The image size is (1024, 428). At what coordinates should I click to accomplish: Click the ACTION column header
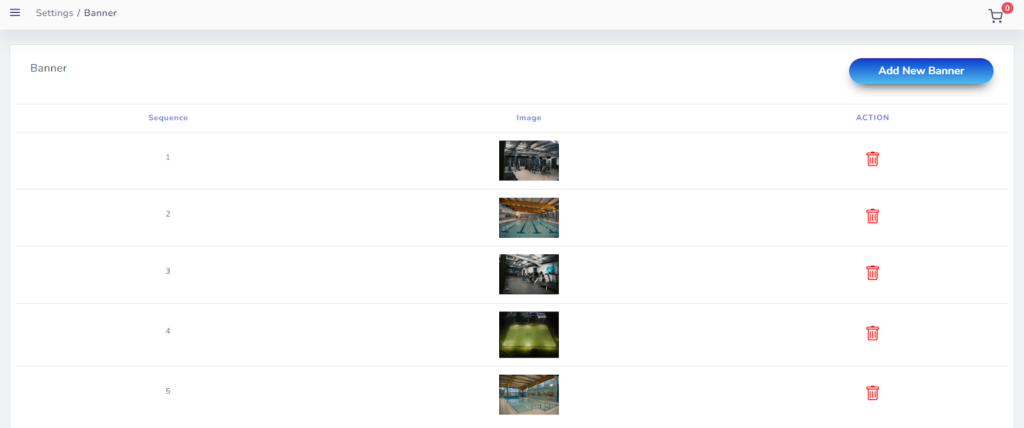[x=872, y=118]
